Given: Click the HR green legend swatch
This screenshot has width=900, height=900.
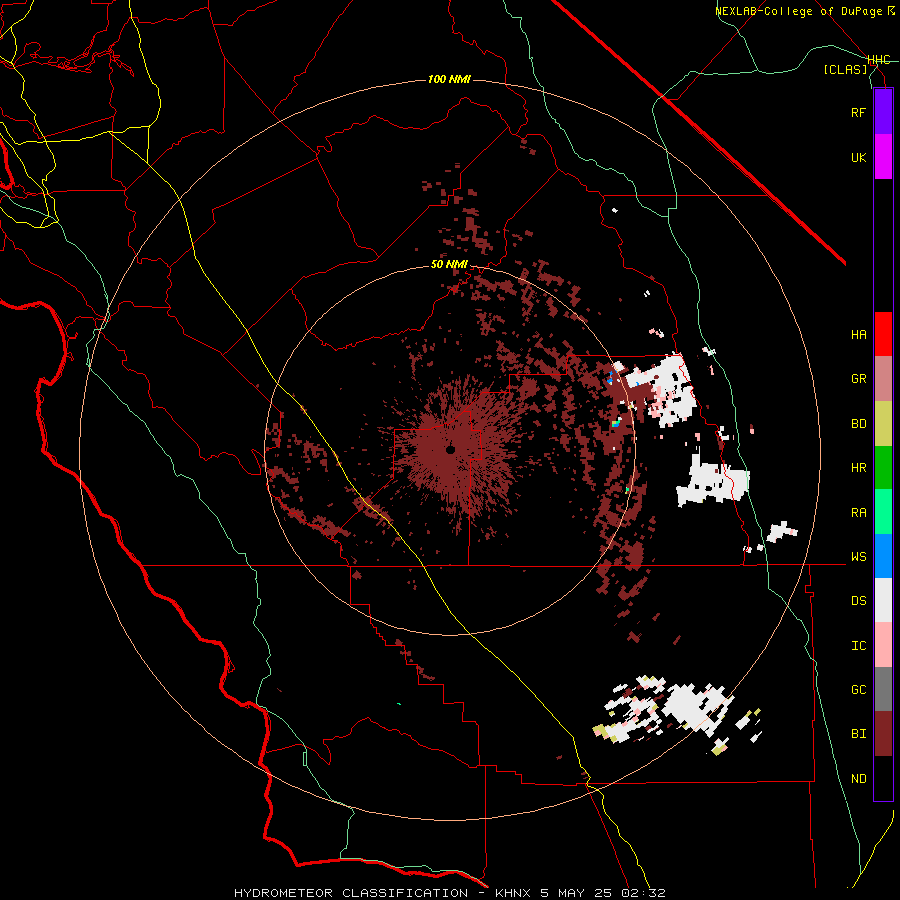Looking at the screenshot, I should [883, 468].
